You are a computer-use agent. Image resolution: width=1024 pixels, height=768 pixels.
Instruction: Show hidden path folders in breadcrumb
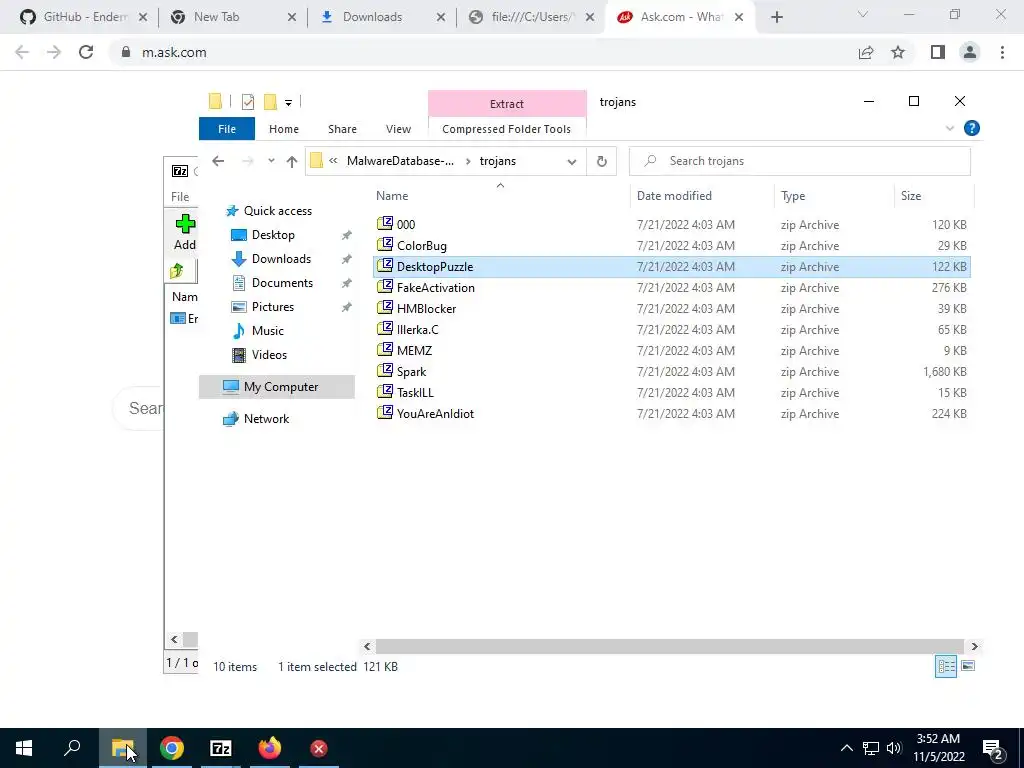click(333, 161)
